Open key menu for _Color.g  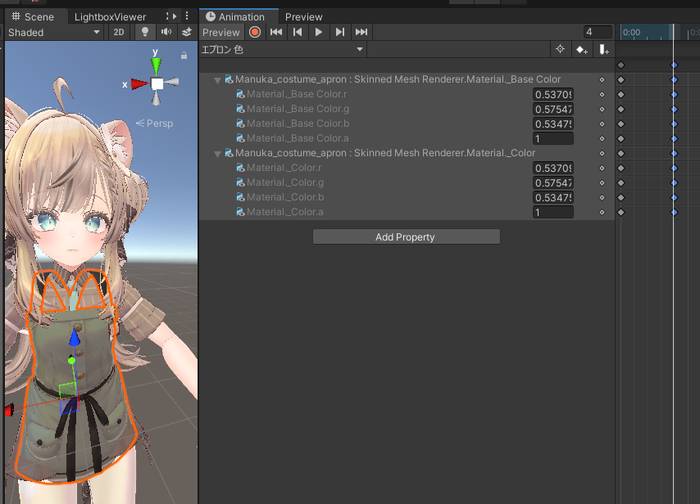[602, 183]
